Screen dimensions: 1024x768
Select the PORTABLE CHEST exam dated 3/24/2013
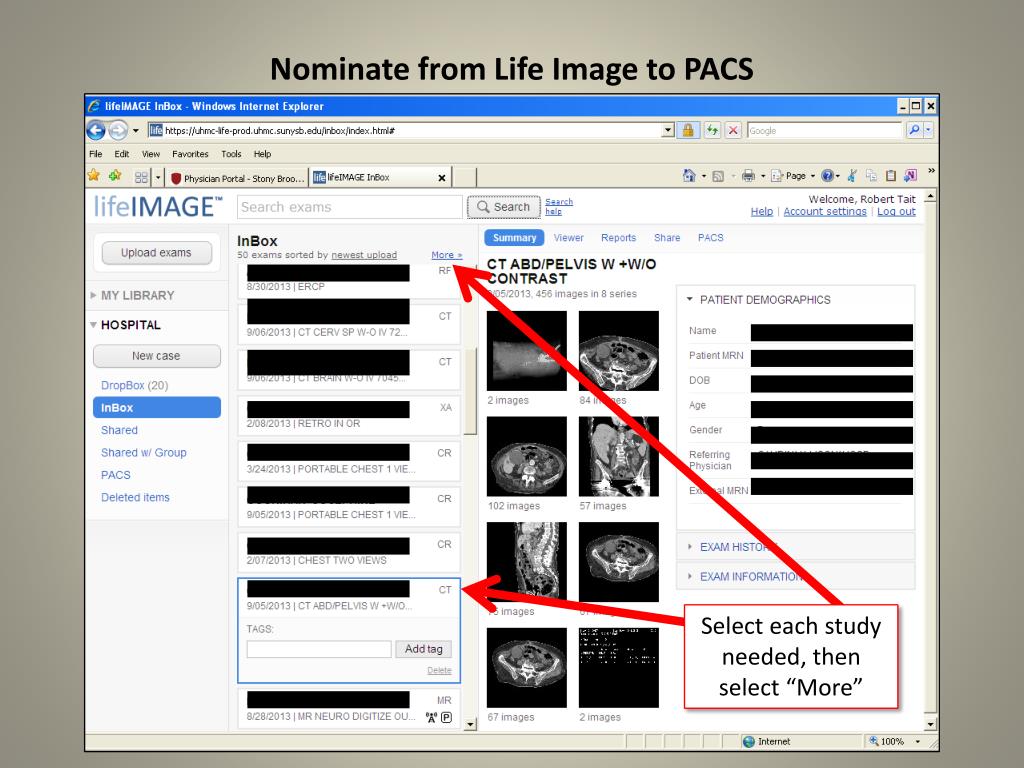point(349,462)
